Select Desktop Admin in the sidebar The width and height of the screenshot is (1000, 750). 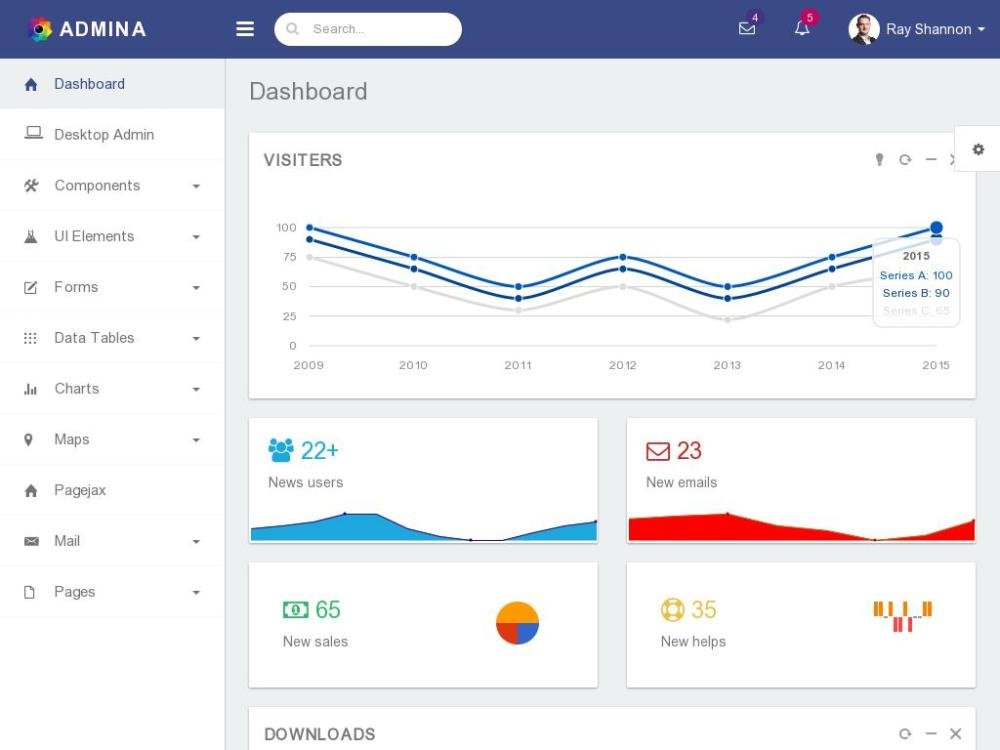[x=104, y=135]
